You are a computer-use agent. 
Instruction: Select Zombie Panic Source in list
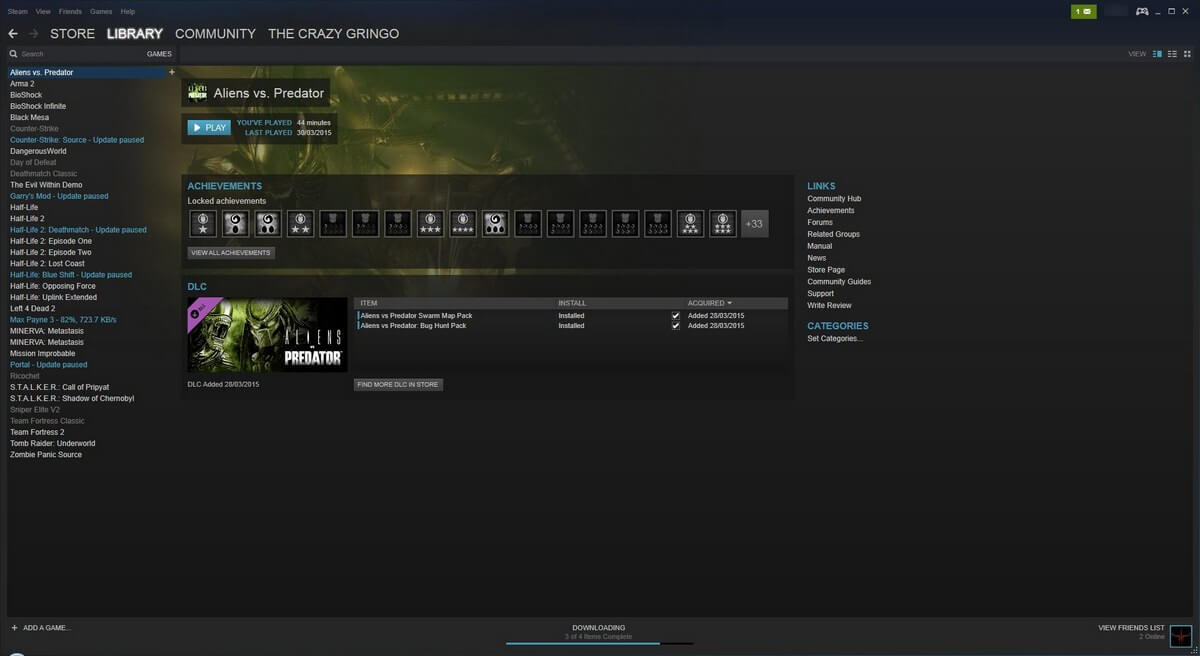tap(46, 455)
